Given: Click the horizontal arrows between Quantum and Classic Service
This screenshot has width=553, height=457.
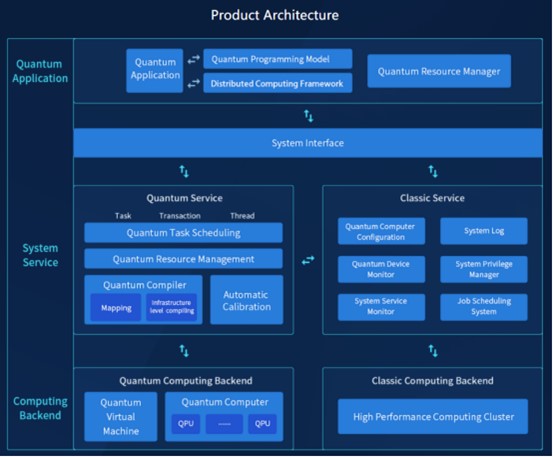Looking at the screenshot, I should pos(308,260).
